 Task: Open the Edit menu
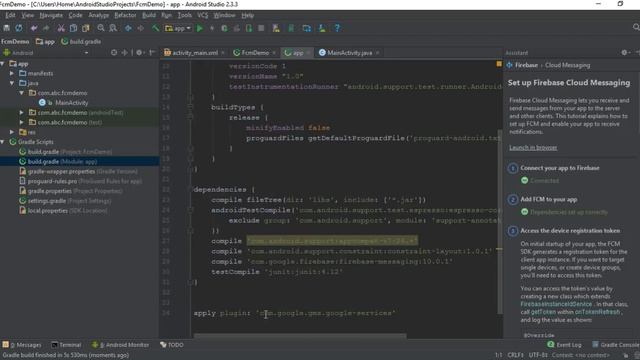pos(10,15)
